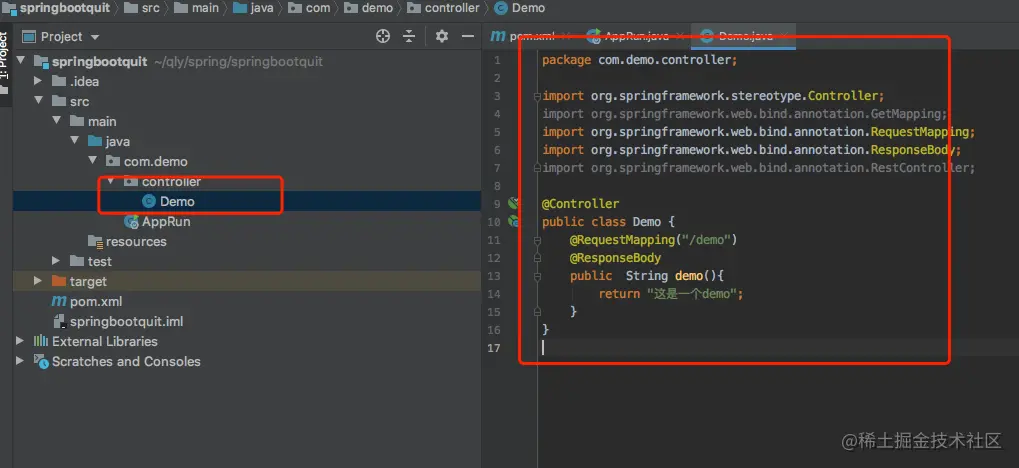Screen dimensions: 1019x468
Task: Click 'src' in the breadcrumb bar
Action: click(150, 8)
